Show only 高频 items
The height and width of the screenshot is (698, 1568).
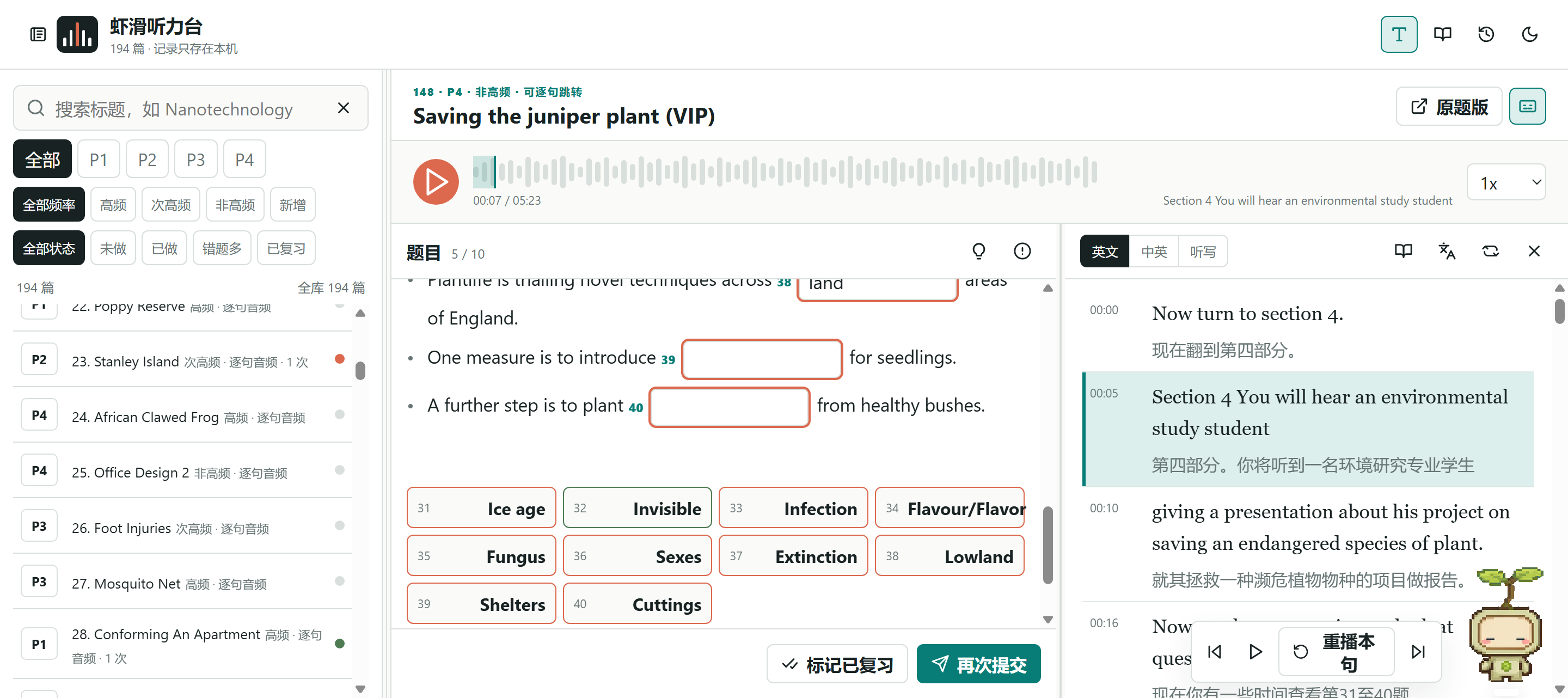click(113, 205)
